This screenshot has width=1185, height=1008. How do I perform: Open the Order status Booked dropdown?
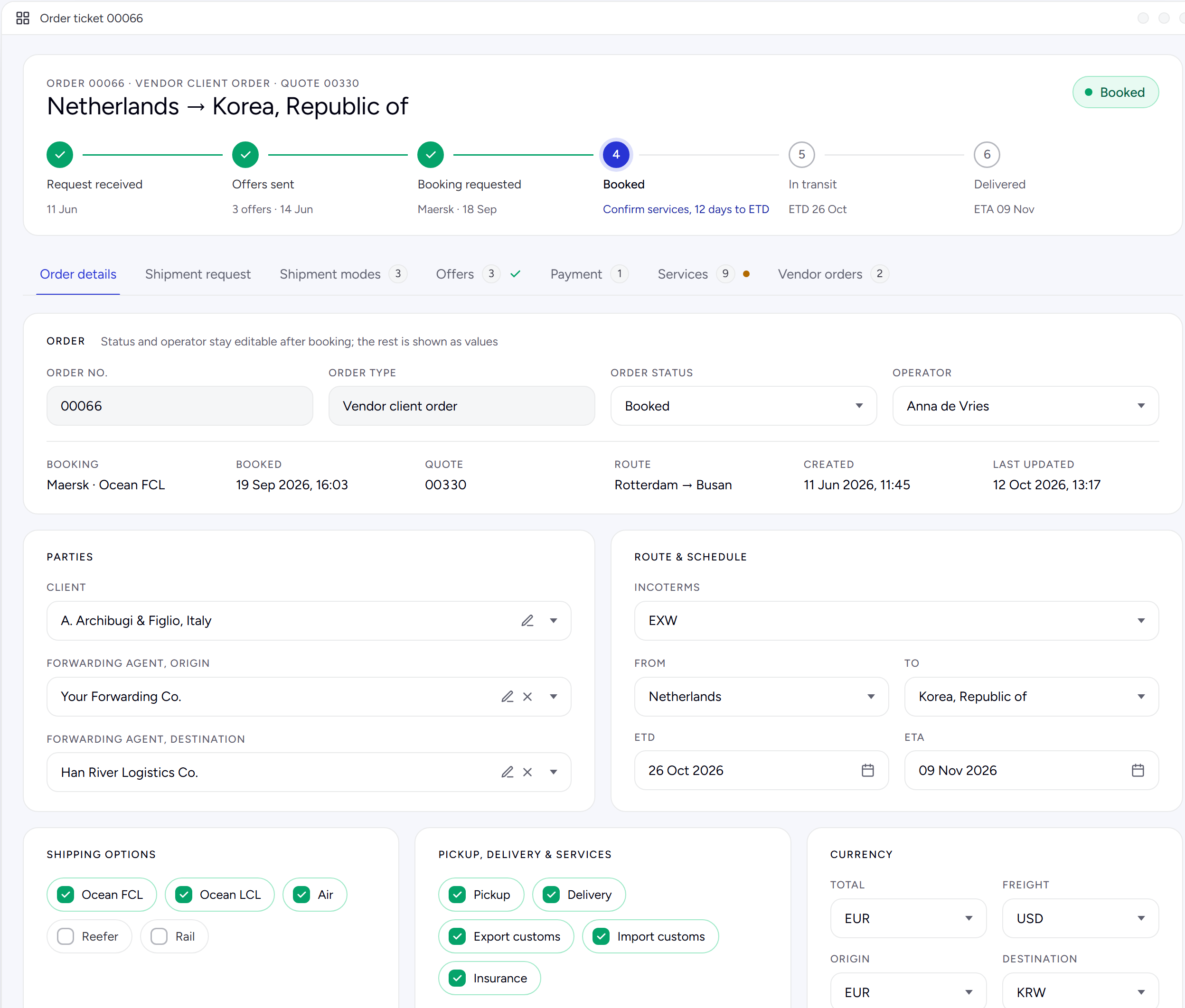(743, 406)
